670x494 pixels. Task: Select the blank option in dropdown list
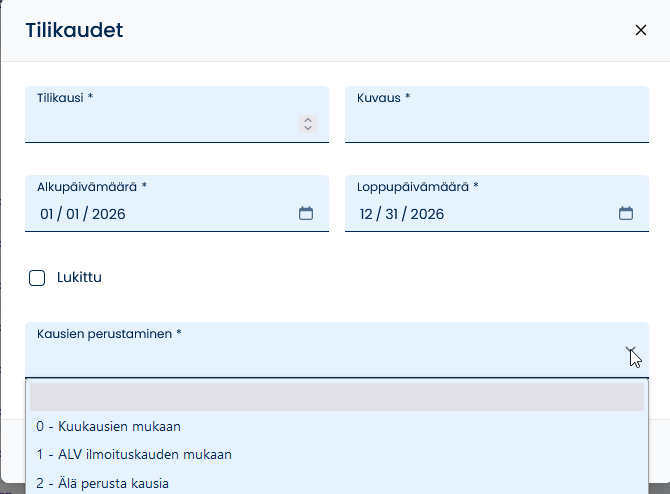coord(337,397)
